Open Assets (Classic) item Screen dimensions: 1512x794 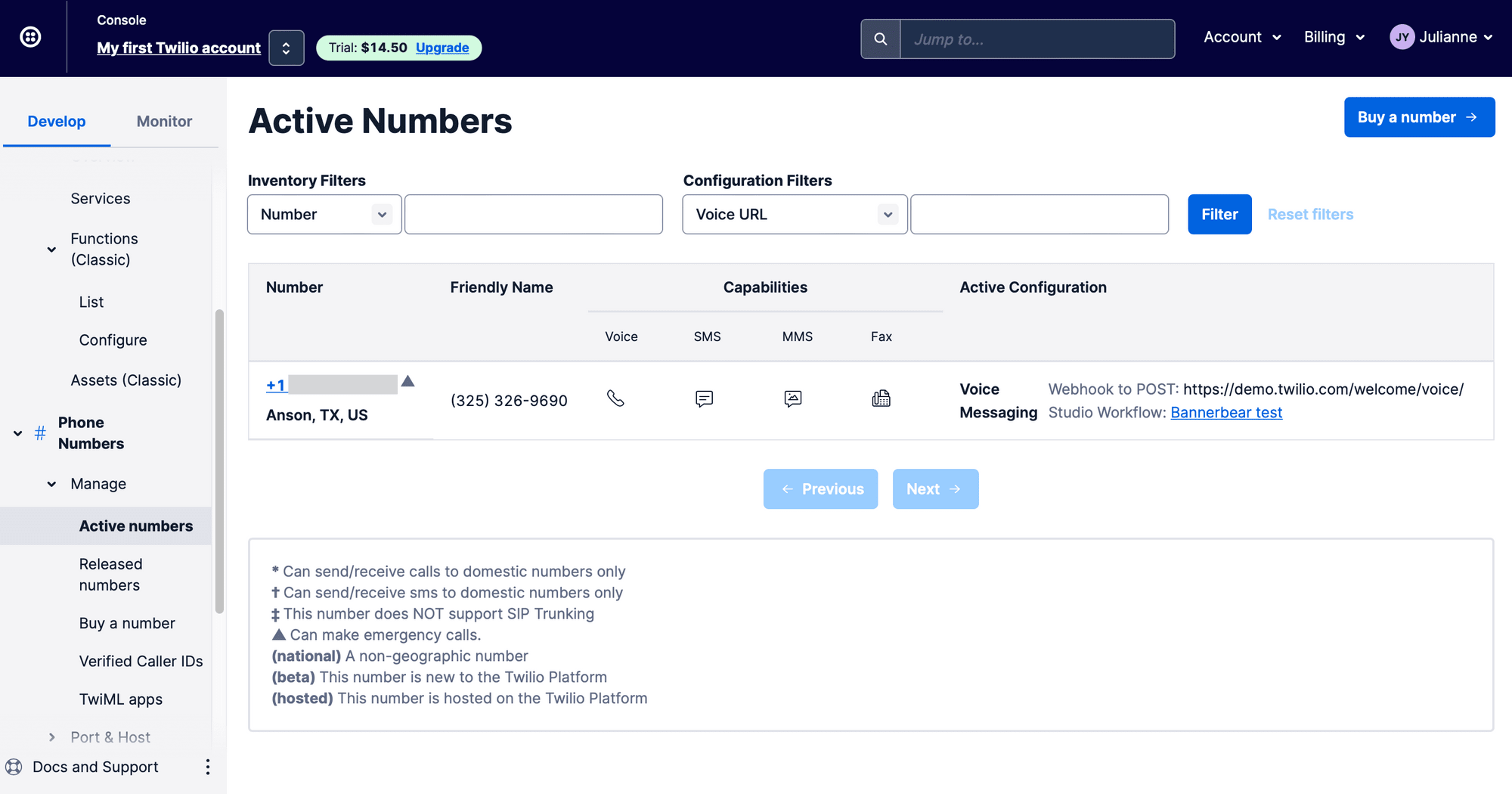(x=126, y=380)
